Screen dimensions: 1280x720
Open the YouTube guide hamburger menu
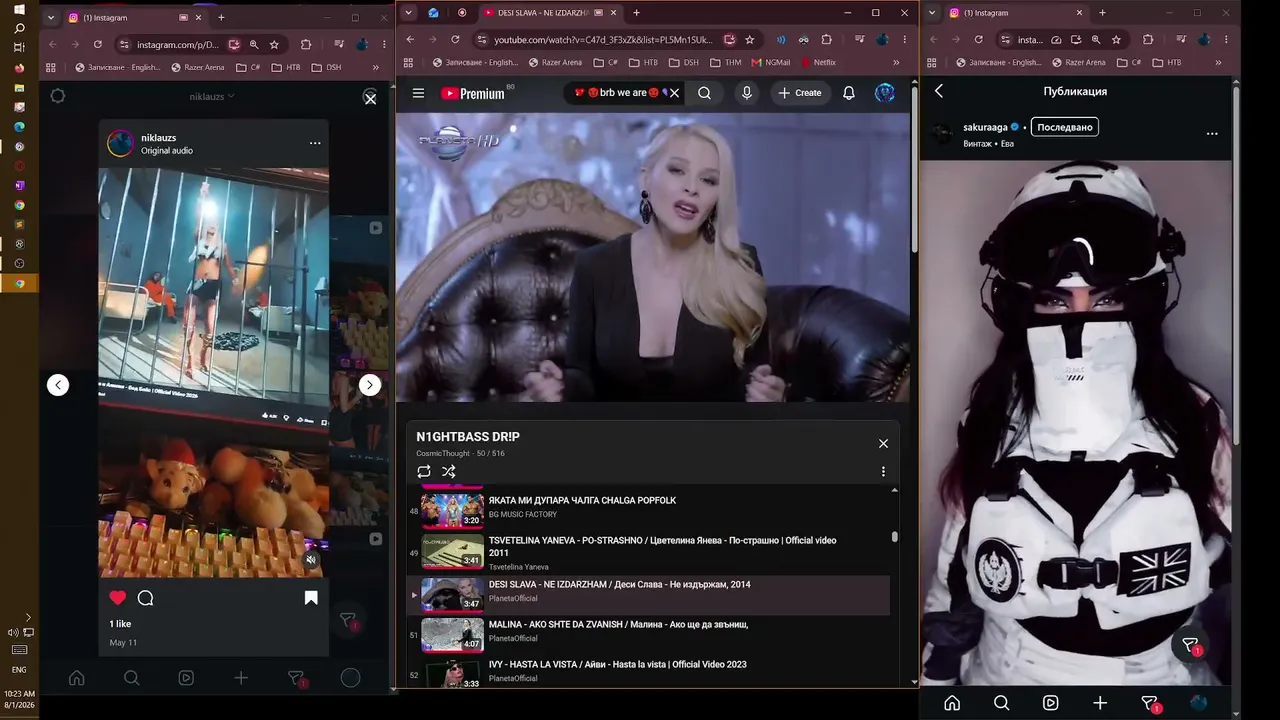(x=418, y=93)
